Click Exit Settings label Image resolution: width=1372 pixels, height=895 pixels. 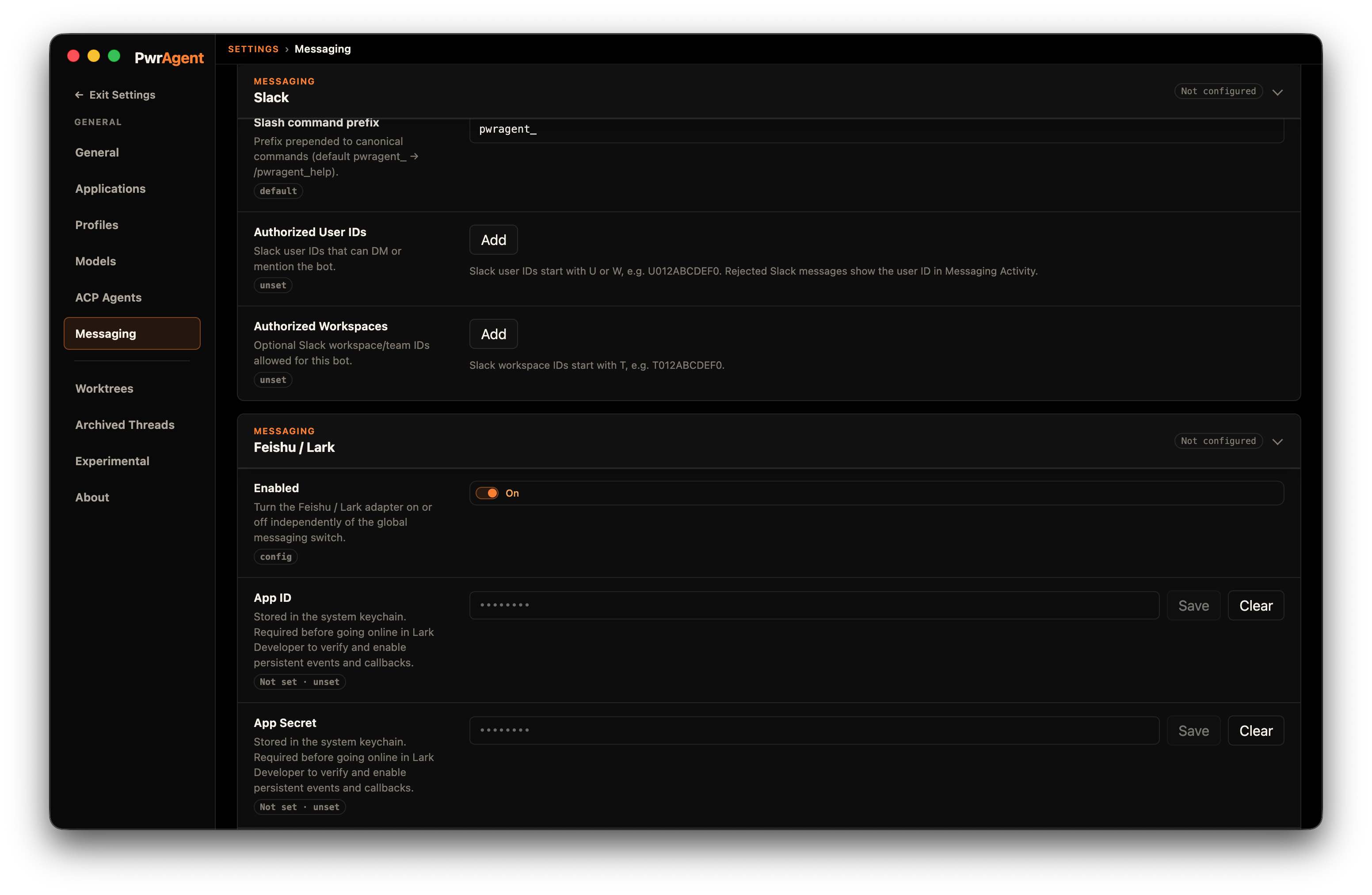(122, 95)
